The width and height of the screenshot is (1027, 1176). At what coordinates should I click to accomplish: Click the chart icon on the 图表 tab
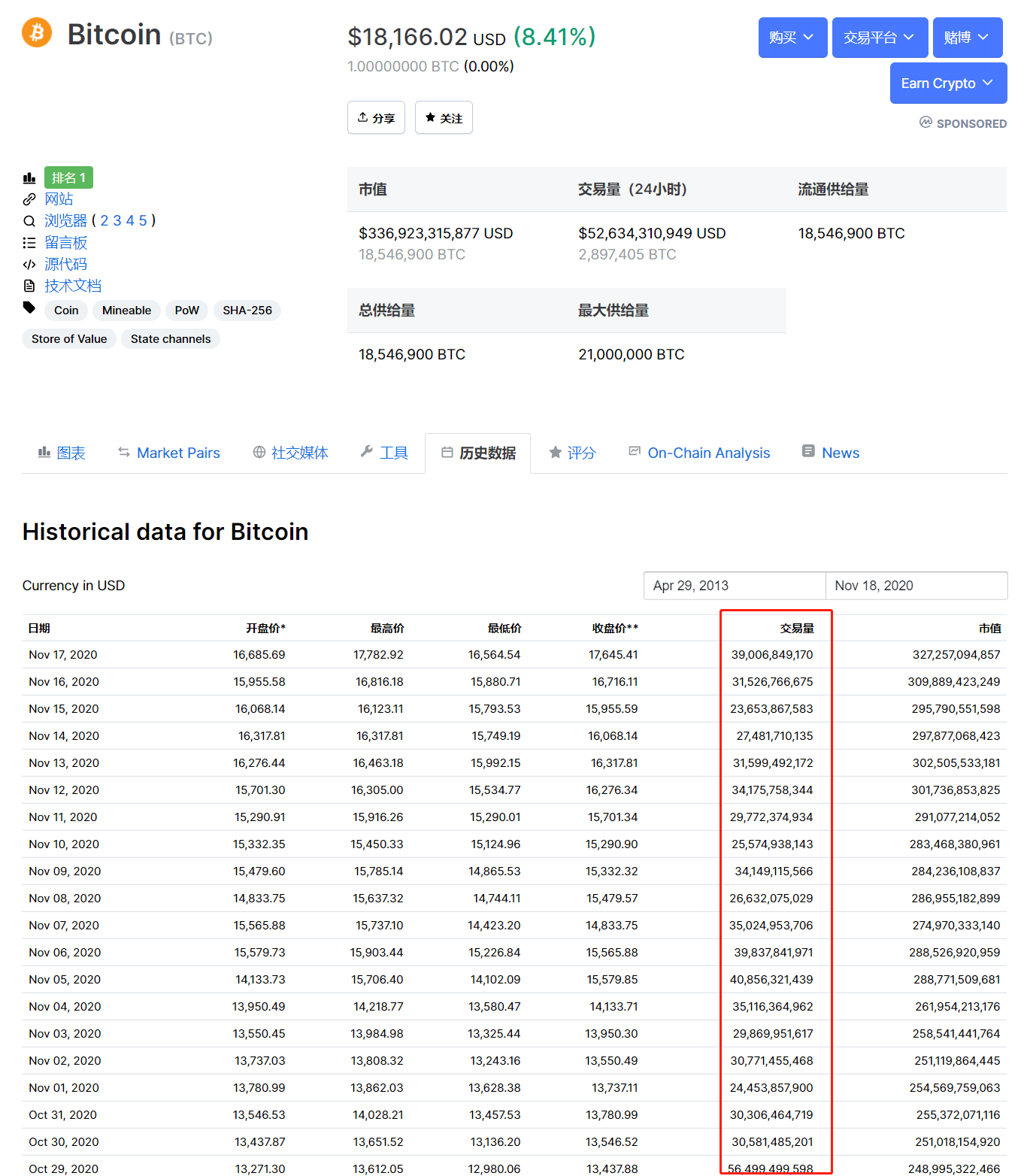click(x=44, y=452)
